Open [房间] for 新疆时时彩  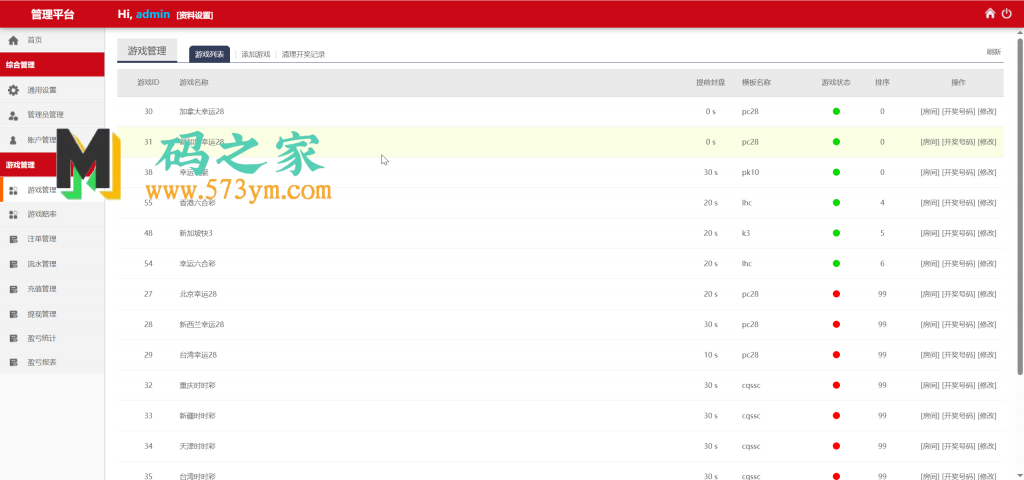[929, 415]
